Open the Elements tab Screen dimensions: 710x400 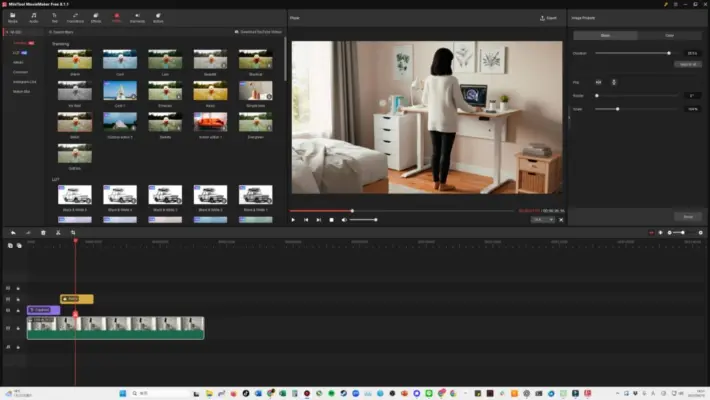click(x=137, y=18)
